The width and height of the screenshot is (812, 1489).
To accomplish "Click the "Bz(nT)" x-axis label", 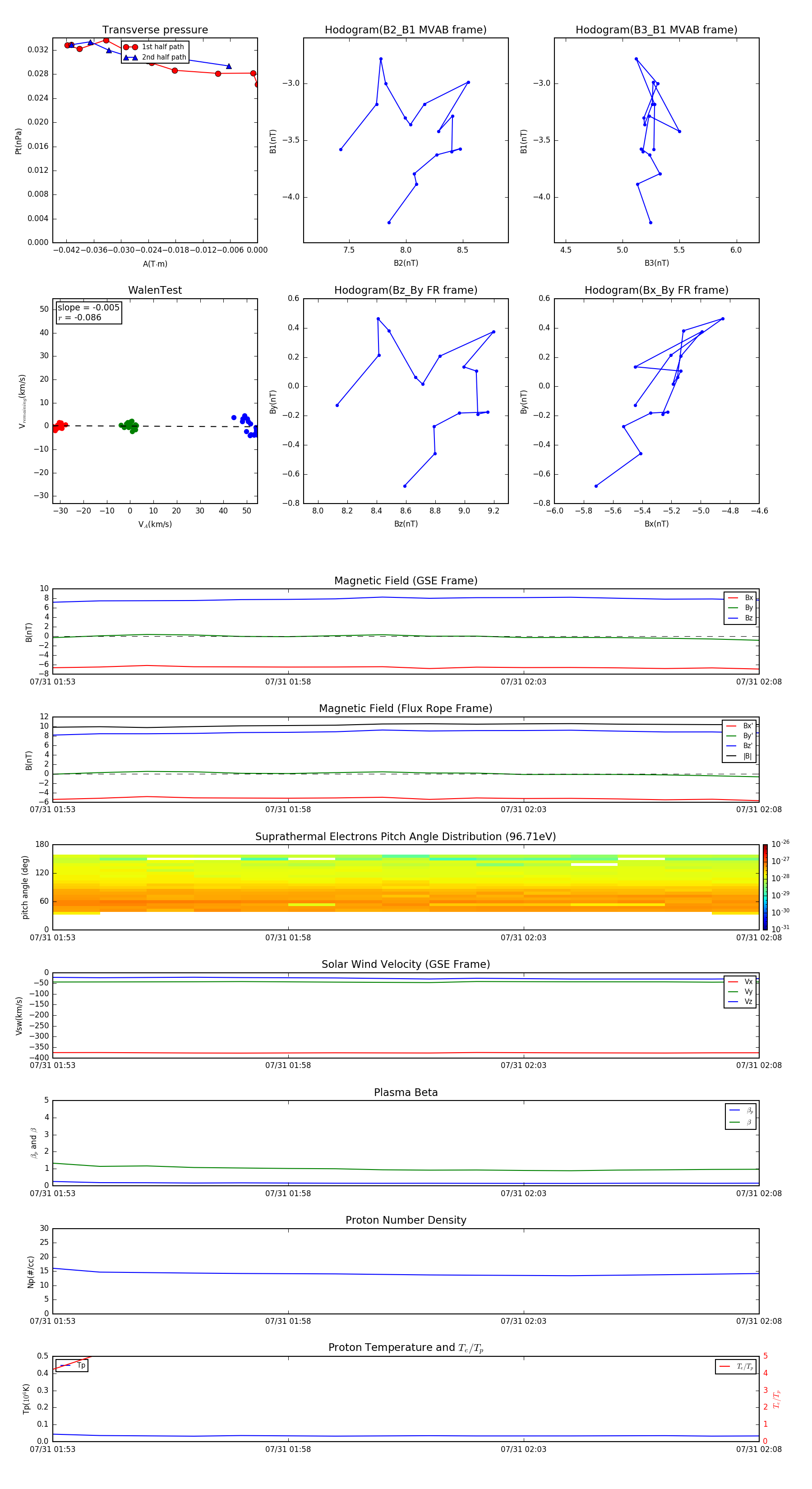I will pos(406,524).
